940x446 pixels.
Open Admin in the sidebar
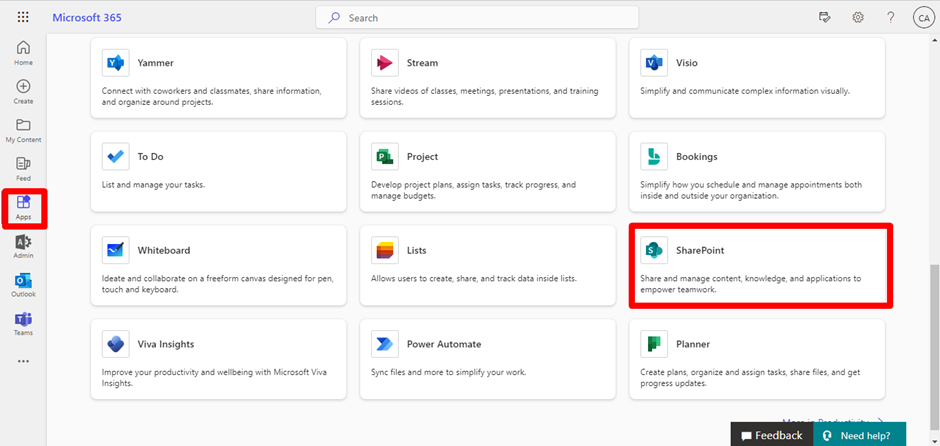coord(23,246)
